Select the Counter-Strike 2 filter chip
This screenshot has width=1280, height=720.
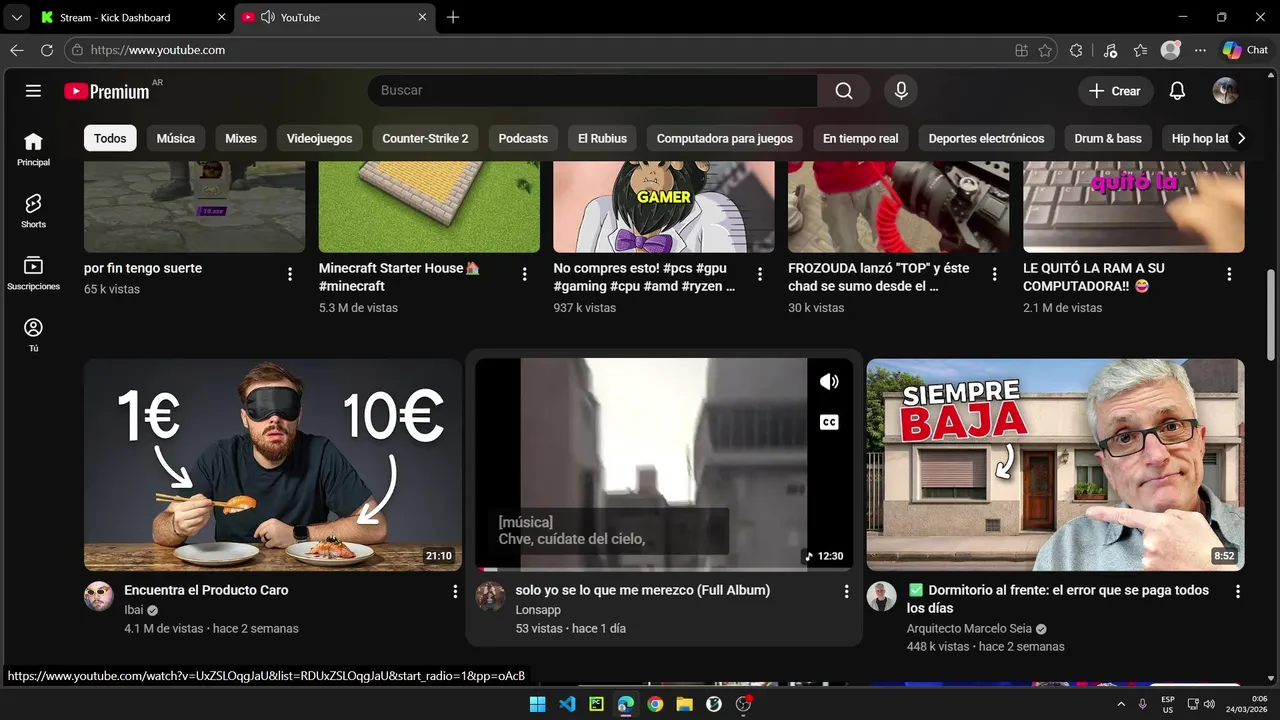[x=425, y=138]
